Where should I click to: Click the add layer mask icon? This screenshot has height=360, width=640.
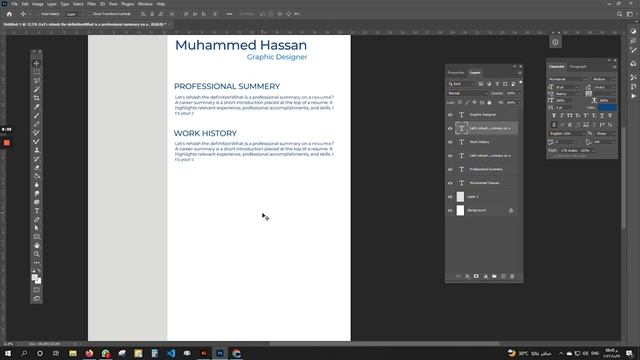tap(476, 276)
